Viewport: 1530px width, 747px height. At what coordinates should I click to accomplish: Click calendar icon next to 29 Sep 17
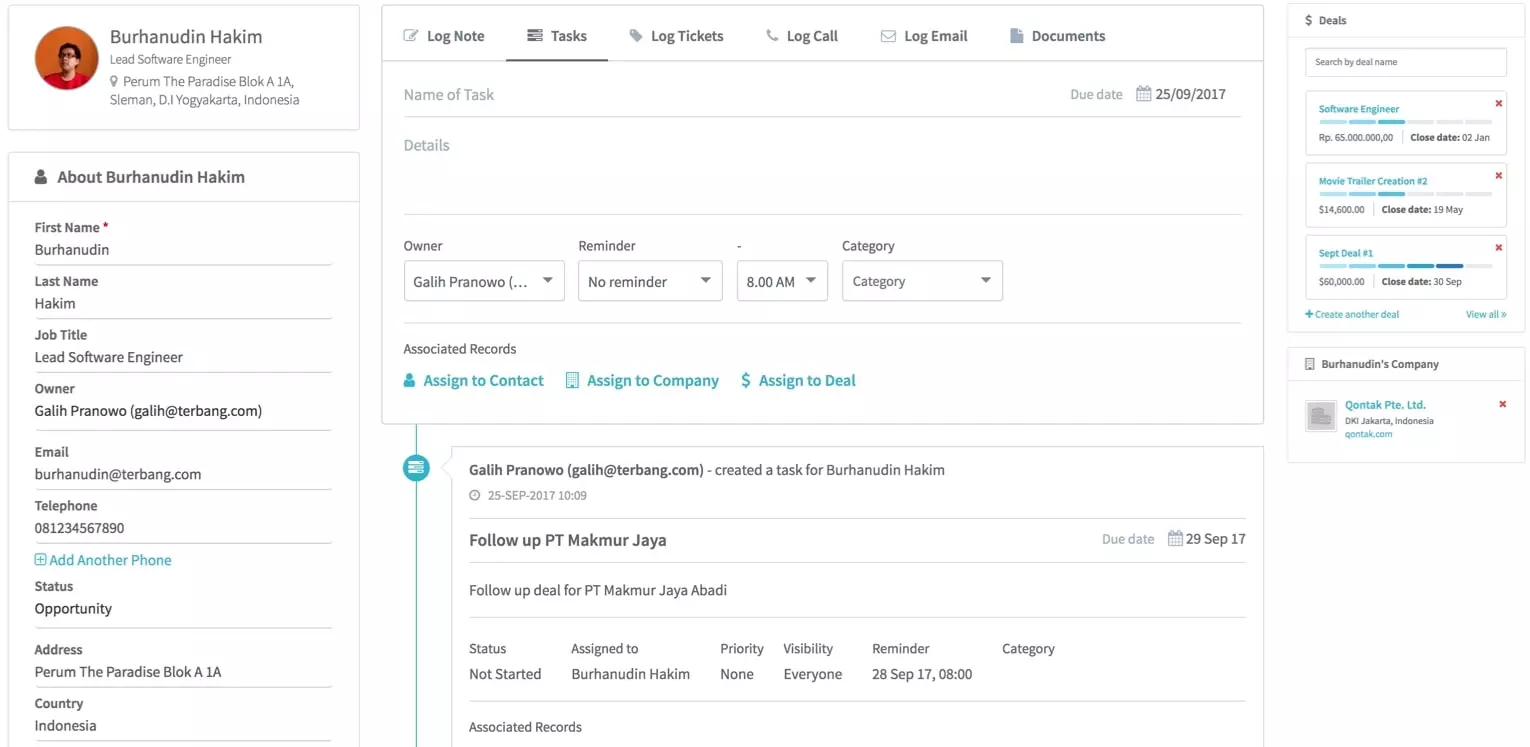[1175, 539]
